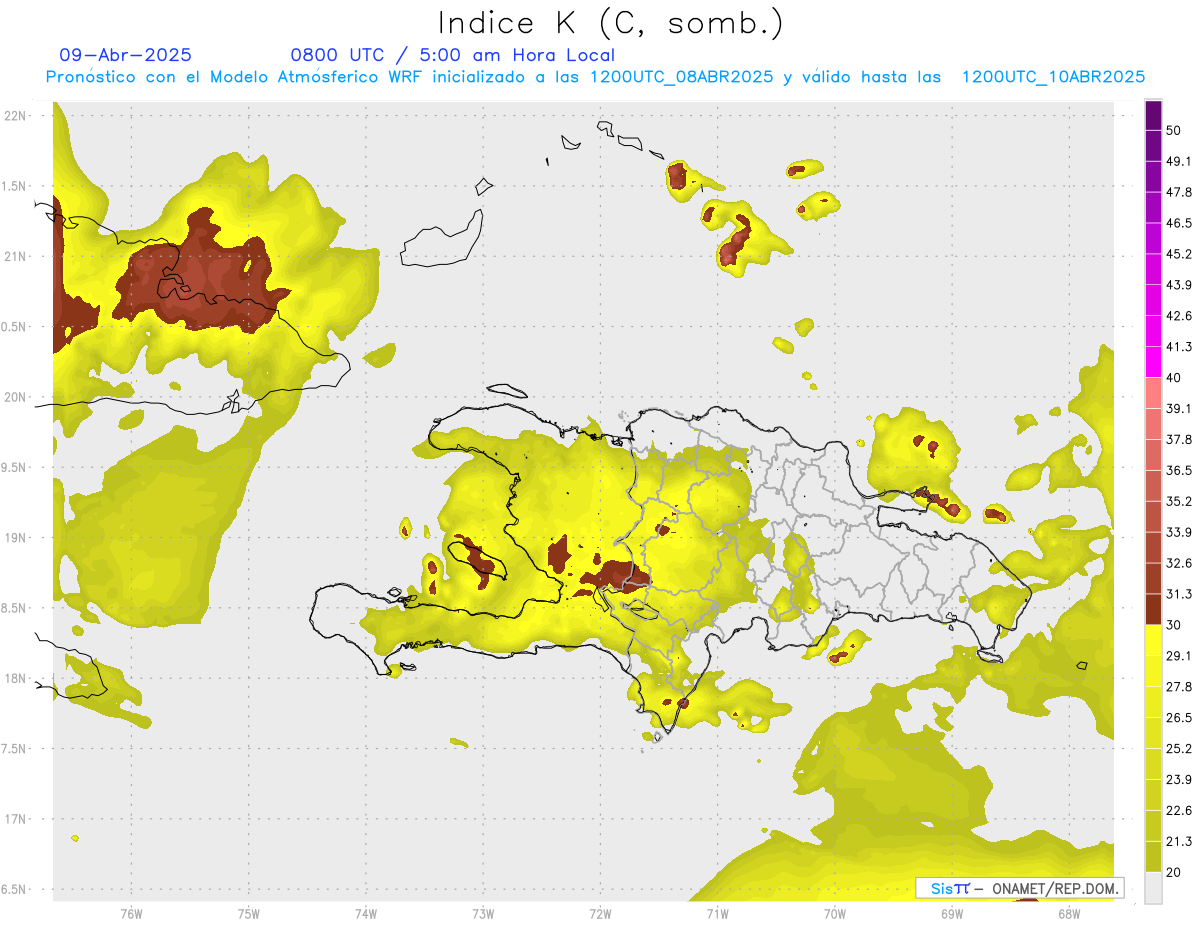Click the colorbar value '43.9'

(1179, 285)
